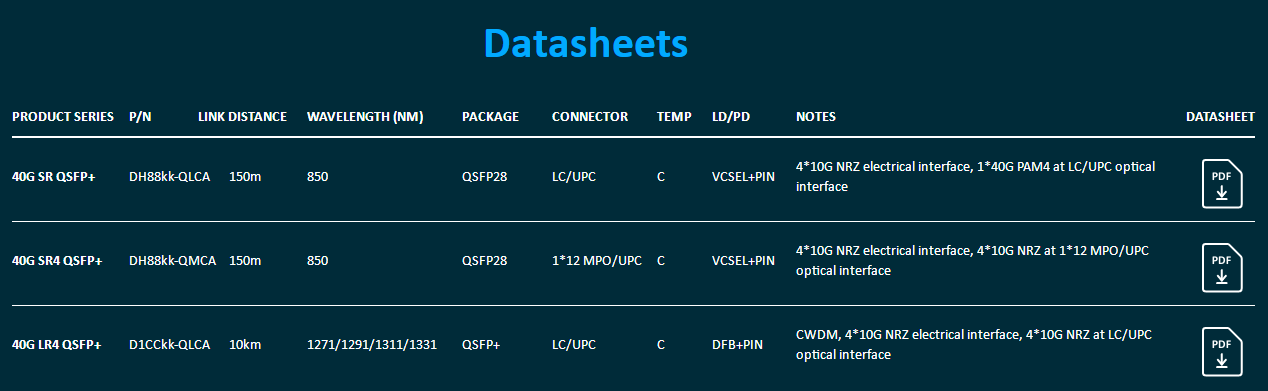This screenshot has height=391, width=1268.
Task: Download the 40G SR QSFP+ datasheet PDF
Action: pyautogui.click(x=1221, y=184)
